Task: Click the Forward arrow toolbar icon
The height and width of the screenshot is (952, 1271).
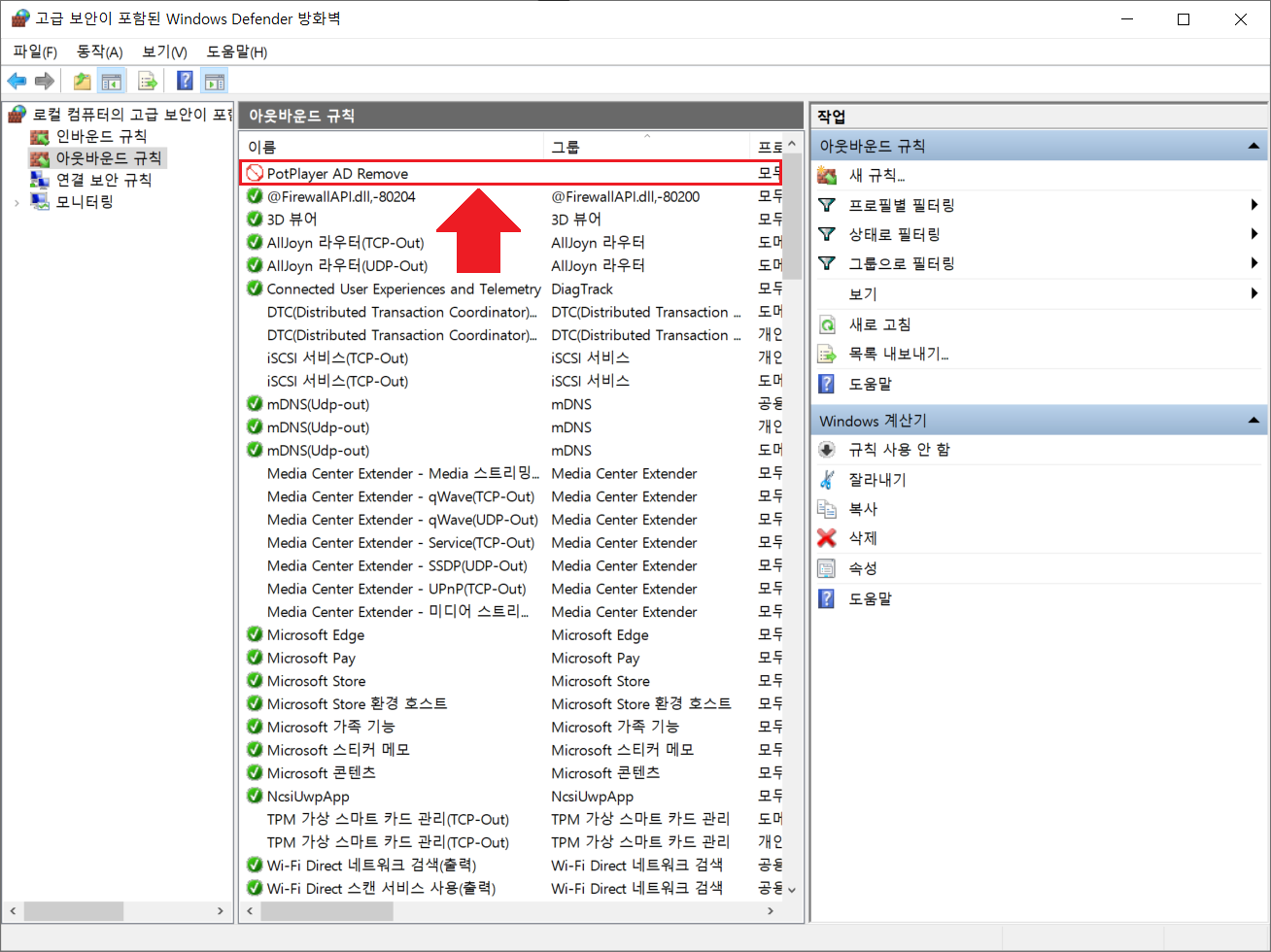Action: [x=45, y=82]
